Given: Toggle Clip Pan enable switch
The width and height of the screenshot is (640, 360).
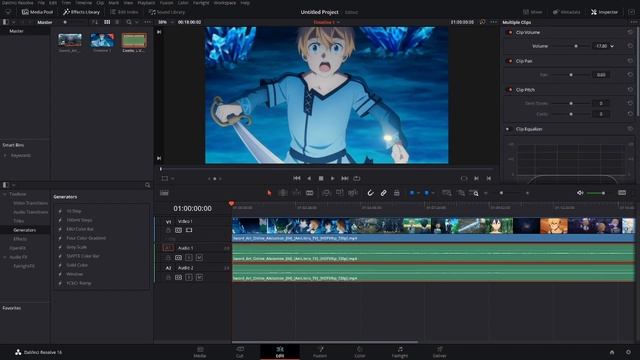Looking at the screenshot, I should [509, 61].
